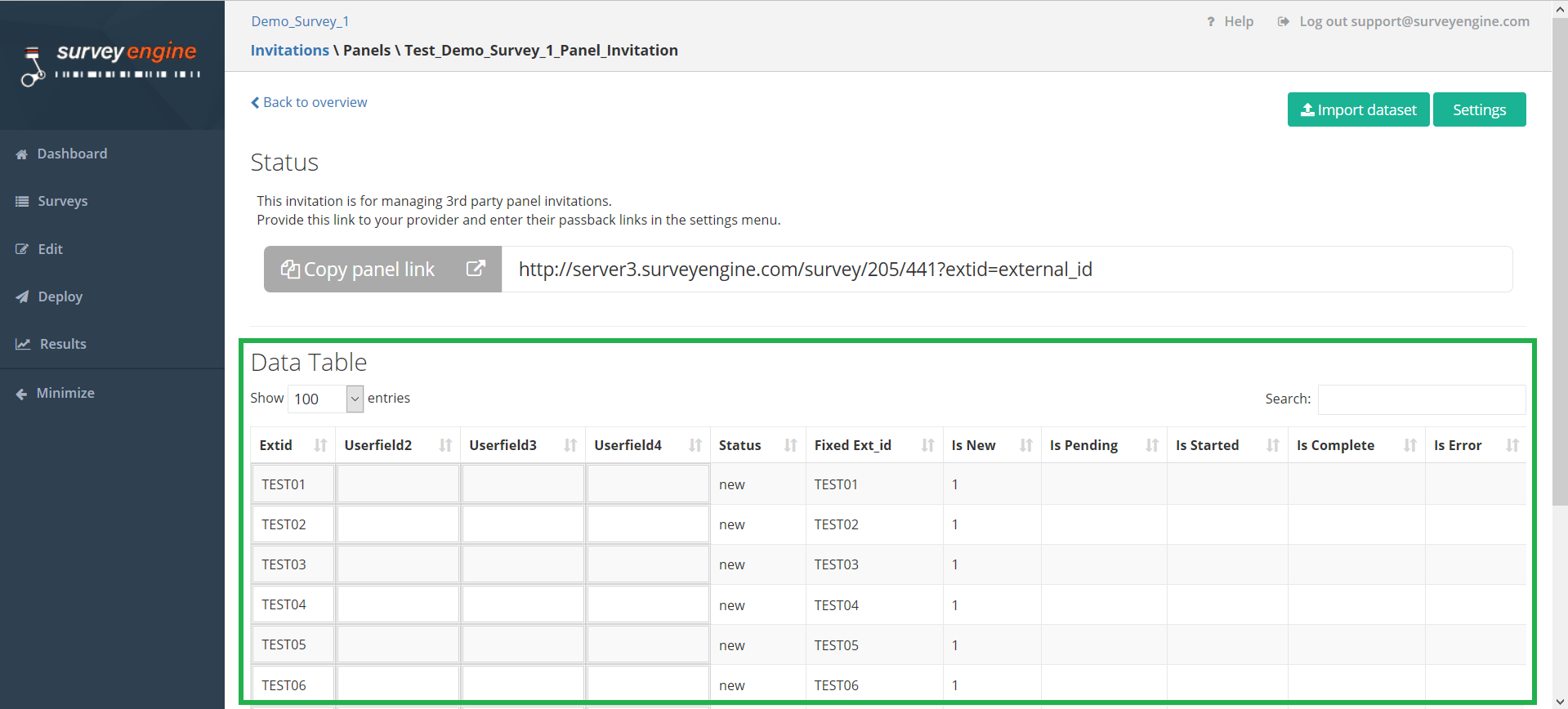Open the Show entries dropdown
Viewport: 1568px width, 709px height.
point(326,399)
